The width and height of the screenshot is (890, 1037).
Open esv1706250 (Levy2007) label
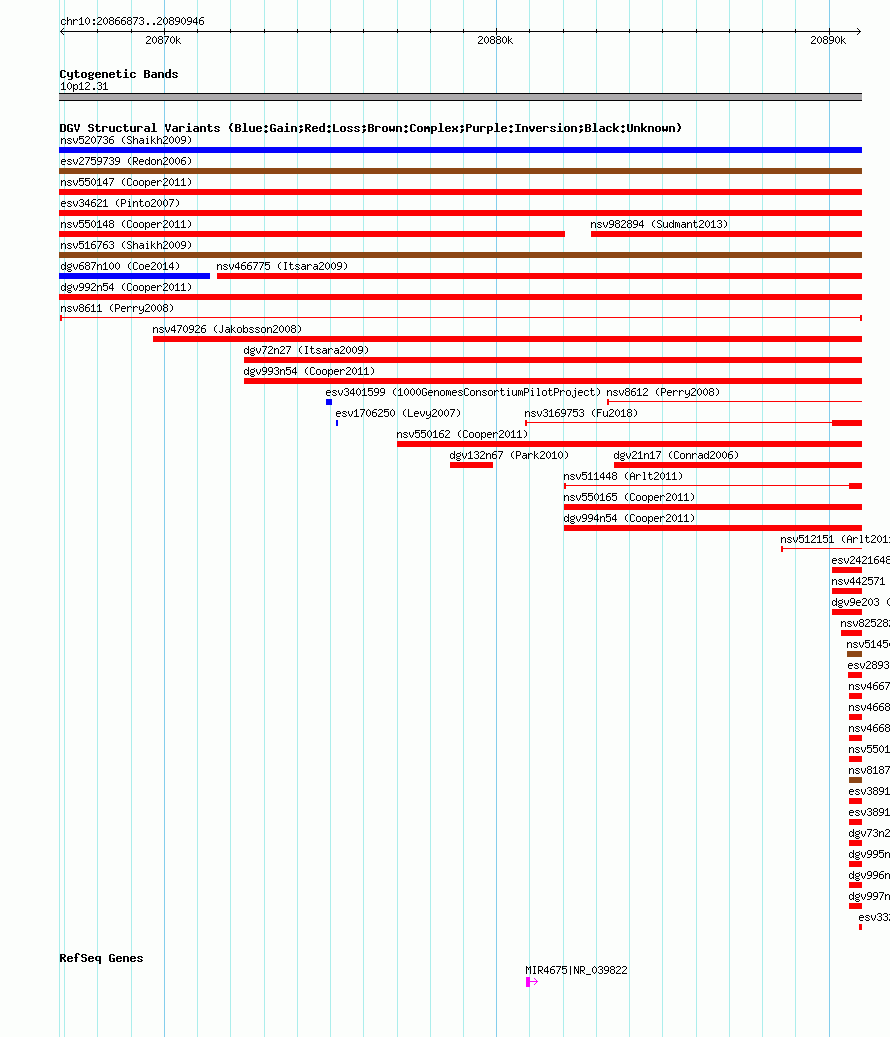398,413
